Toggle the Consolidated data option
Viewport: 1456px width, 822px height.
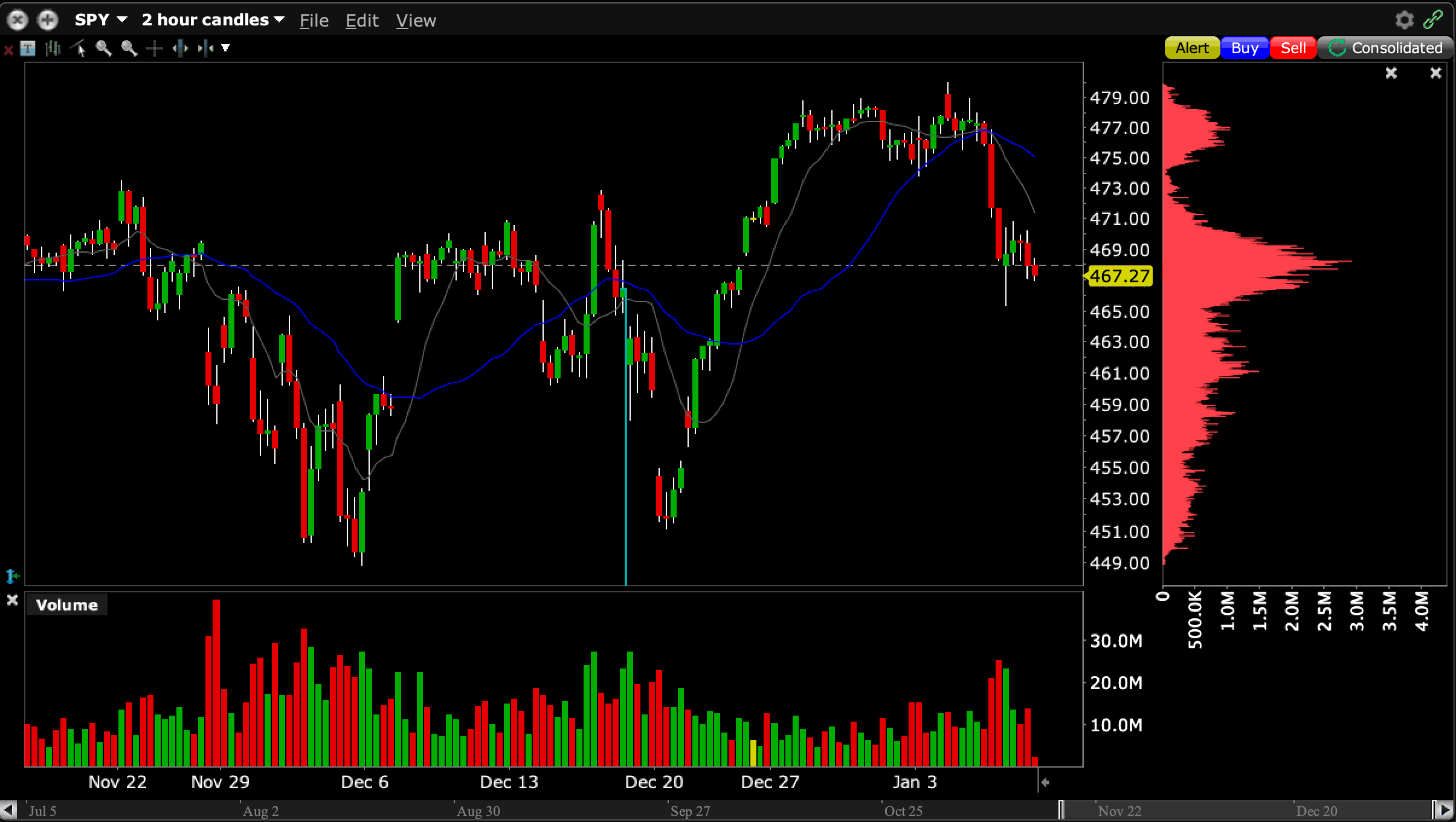(x=1385, y=48)
